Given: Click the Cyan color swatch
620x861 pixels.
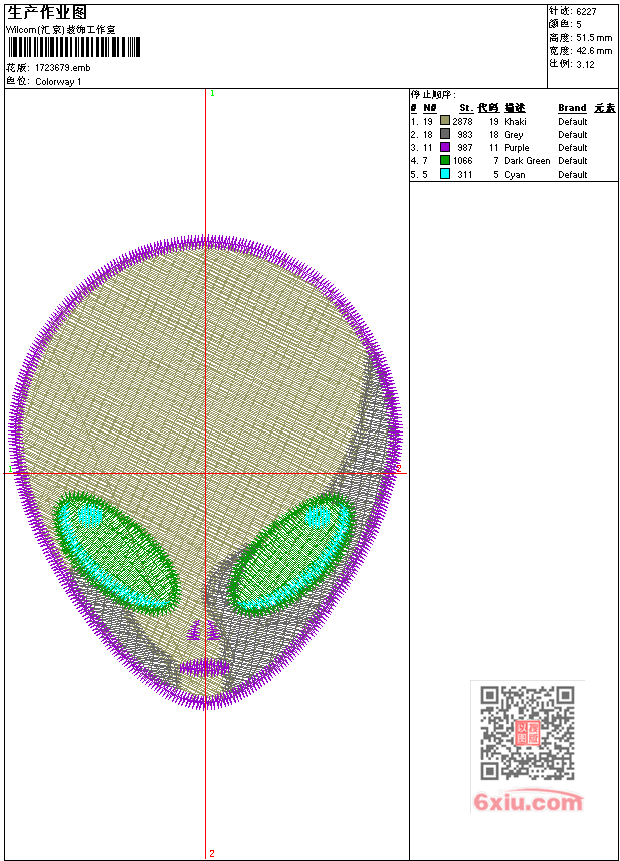Looking at the screenshot, I should tap(445, 174).
